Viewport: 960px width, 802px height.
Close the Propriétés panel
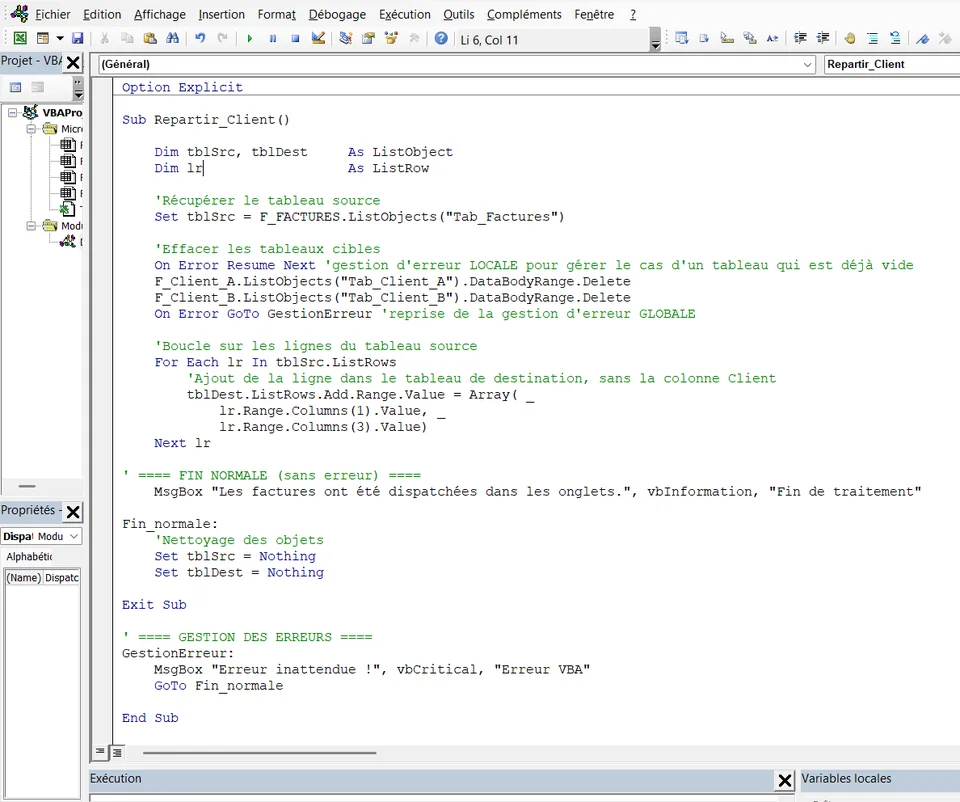click(73, 511)
